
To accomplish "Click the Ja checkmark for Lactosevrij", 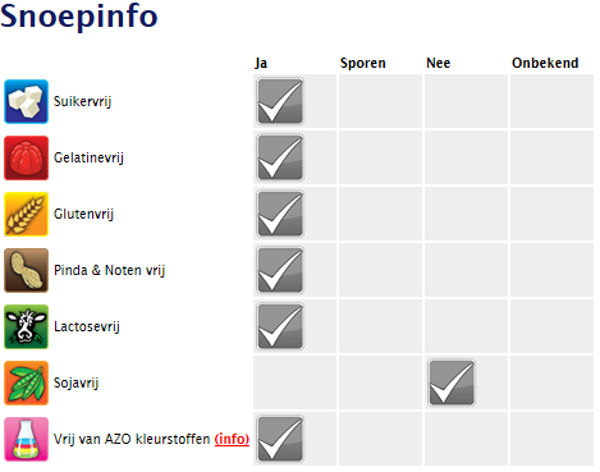I will tap(280, 326).
